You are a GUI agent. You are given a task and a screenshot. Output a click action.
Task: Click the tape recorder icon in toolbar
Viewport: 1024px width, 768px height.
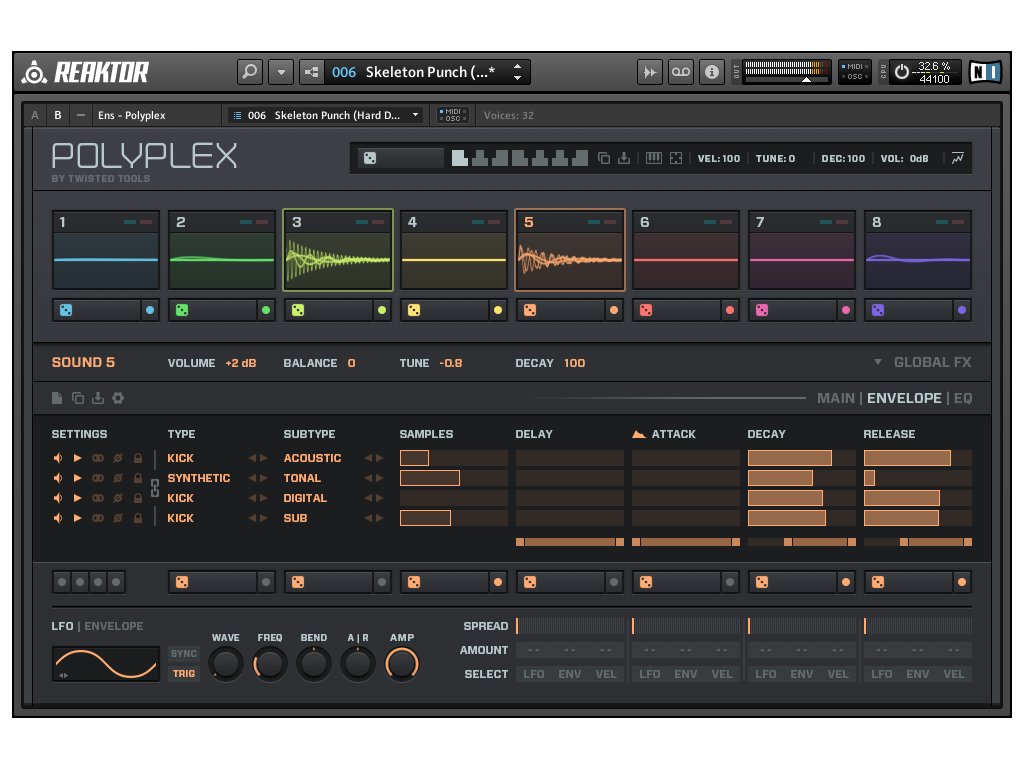click(680, 72)
